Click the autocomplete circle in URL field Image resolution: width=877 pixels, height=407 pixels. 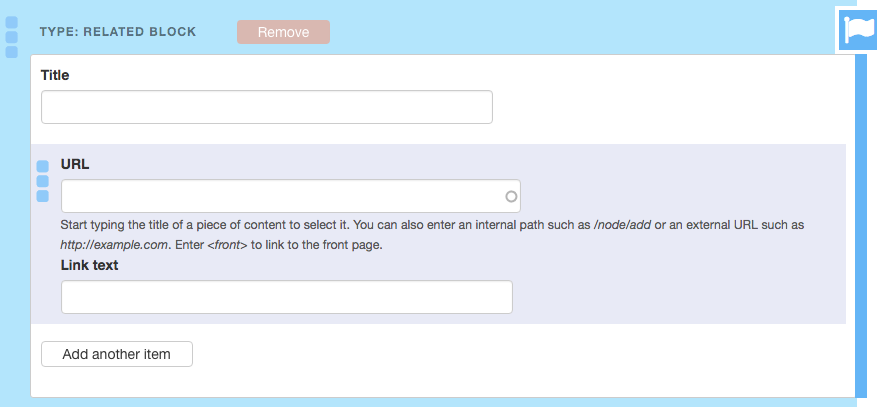pyautogui.click(x=511, y=196)
